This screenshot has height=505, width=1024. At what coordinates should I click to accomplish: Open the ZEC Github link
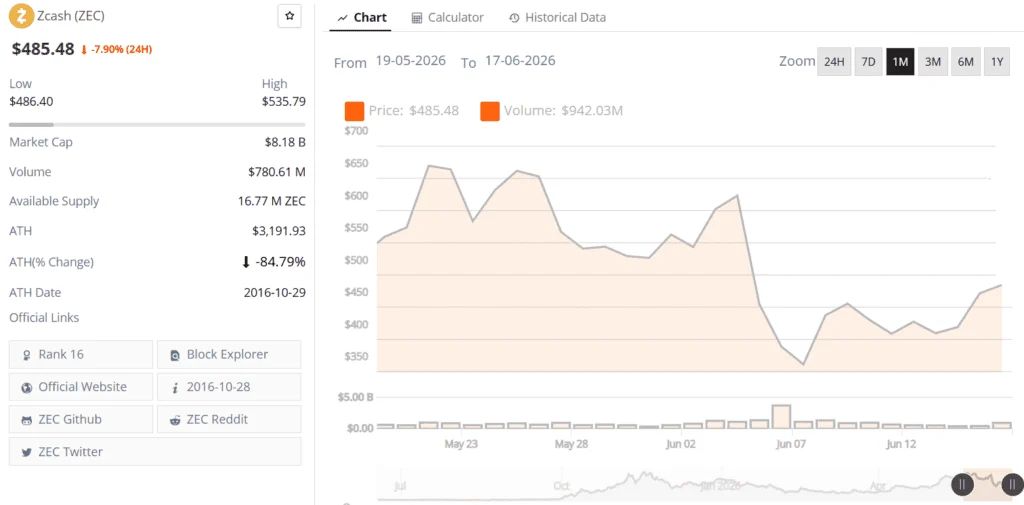[x=81, y=419]
